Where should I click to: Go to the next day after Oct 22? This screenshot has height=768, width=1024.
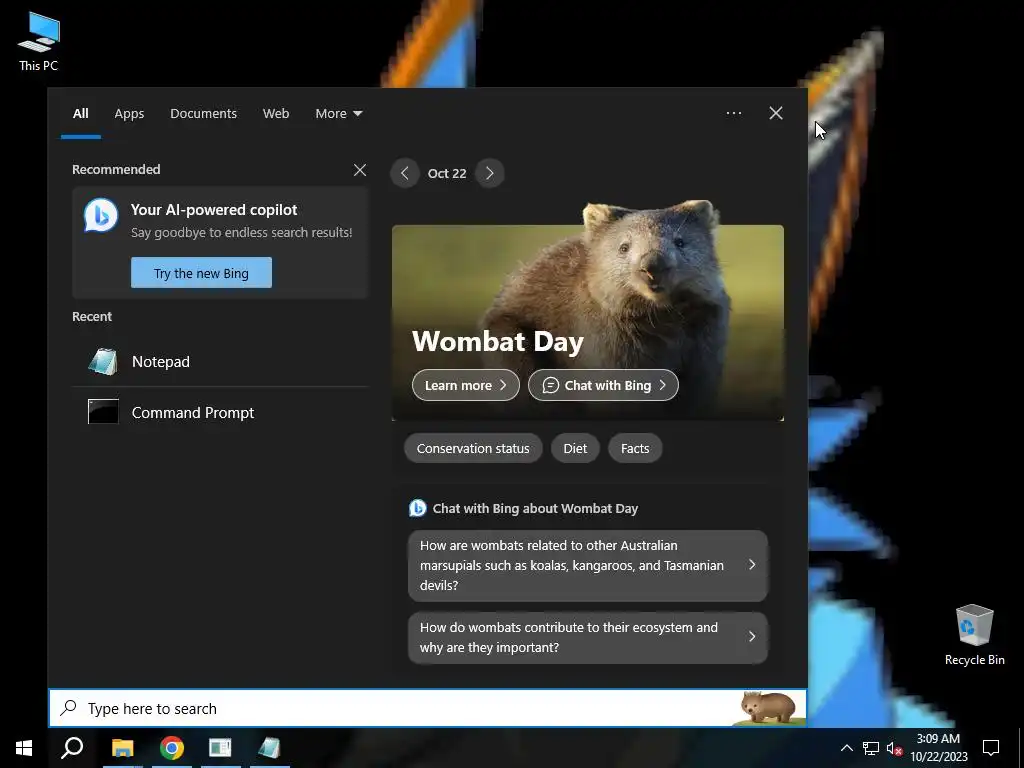[x=490, y=173]
